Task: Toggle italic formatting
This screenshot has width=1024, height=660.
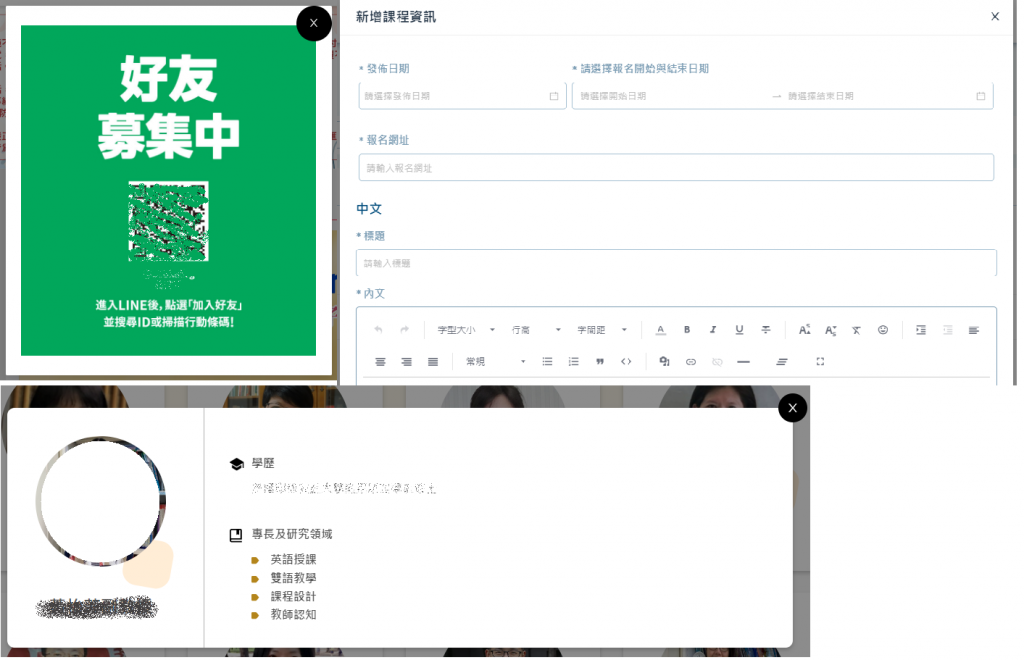Action: point(713,330)
